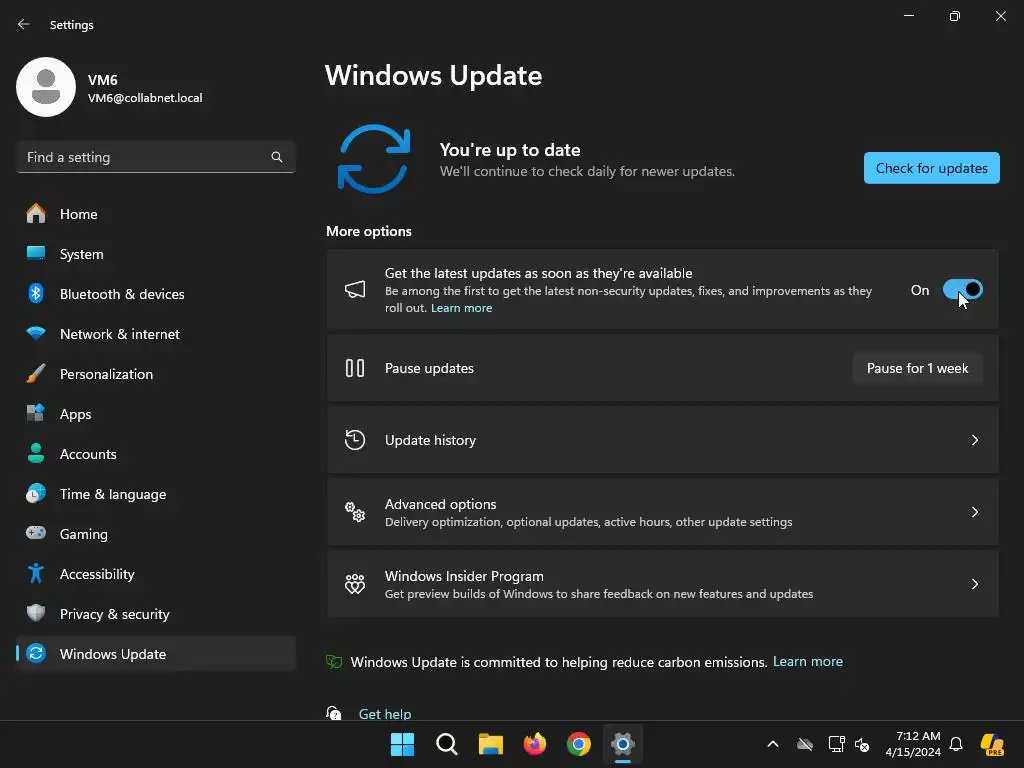This screenshot has height=768, width=1024.
Task: Expand Advanced options chevron
Action: (975, 512)
